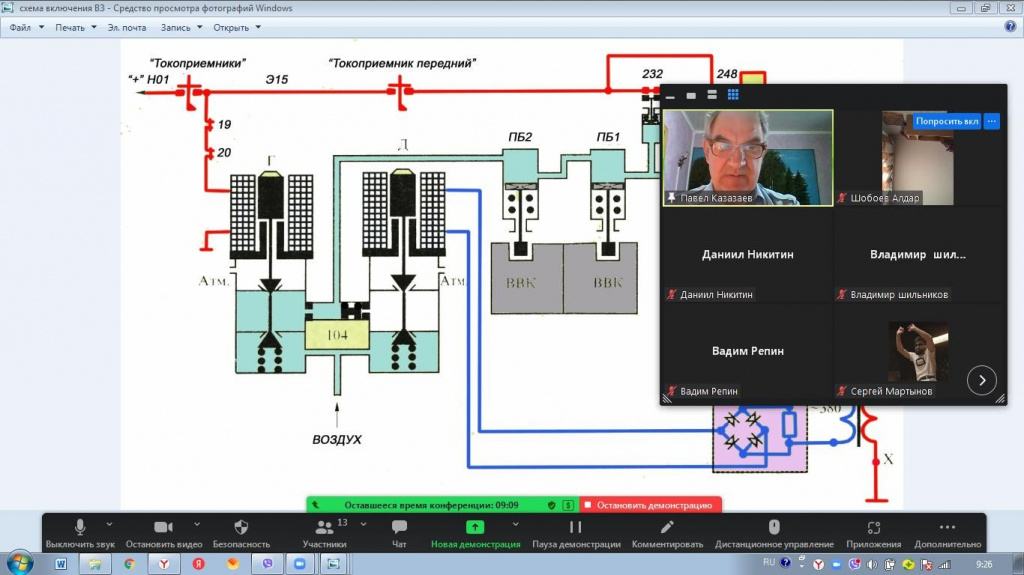This screenshot has width=1024, height=575.
Task: Stop camera with Остановить видео
Action: point(163,533)
